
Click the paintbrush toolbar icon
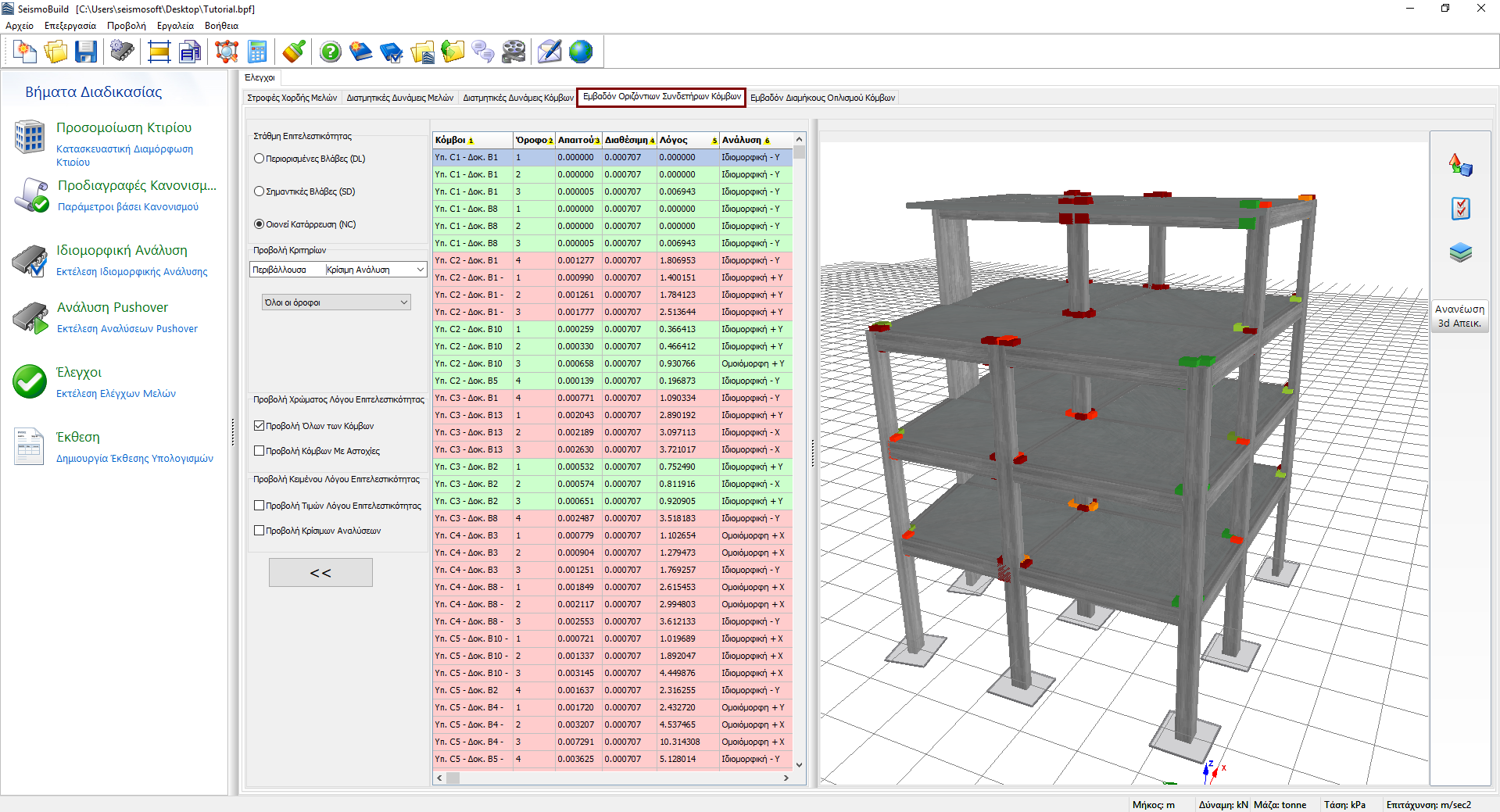click(294, 52)
